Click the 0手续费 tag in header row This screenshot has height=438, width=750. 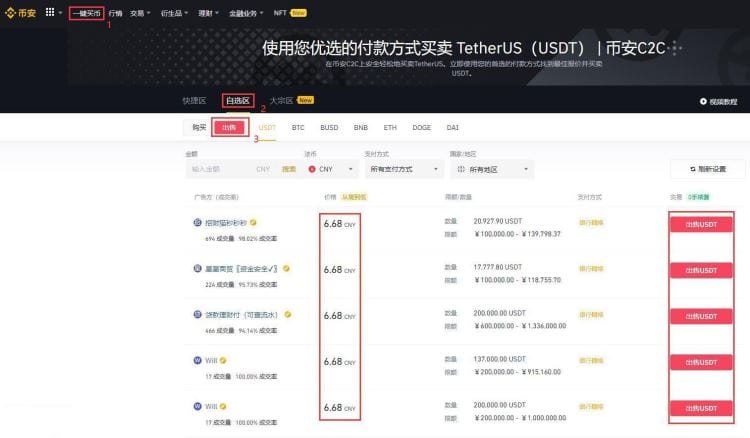[x=698, y=197]
